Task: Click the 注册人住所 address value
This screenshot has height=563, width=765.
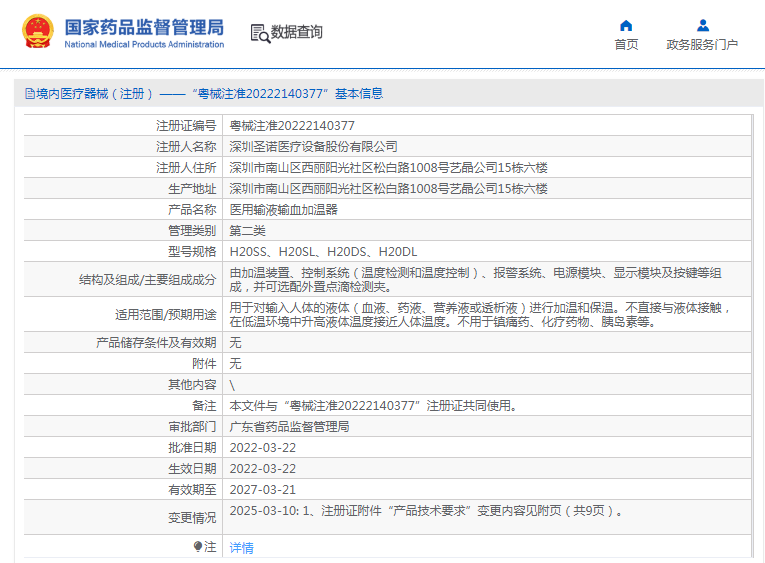Action: (x=388, y=168)
